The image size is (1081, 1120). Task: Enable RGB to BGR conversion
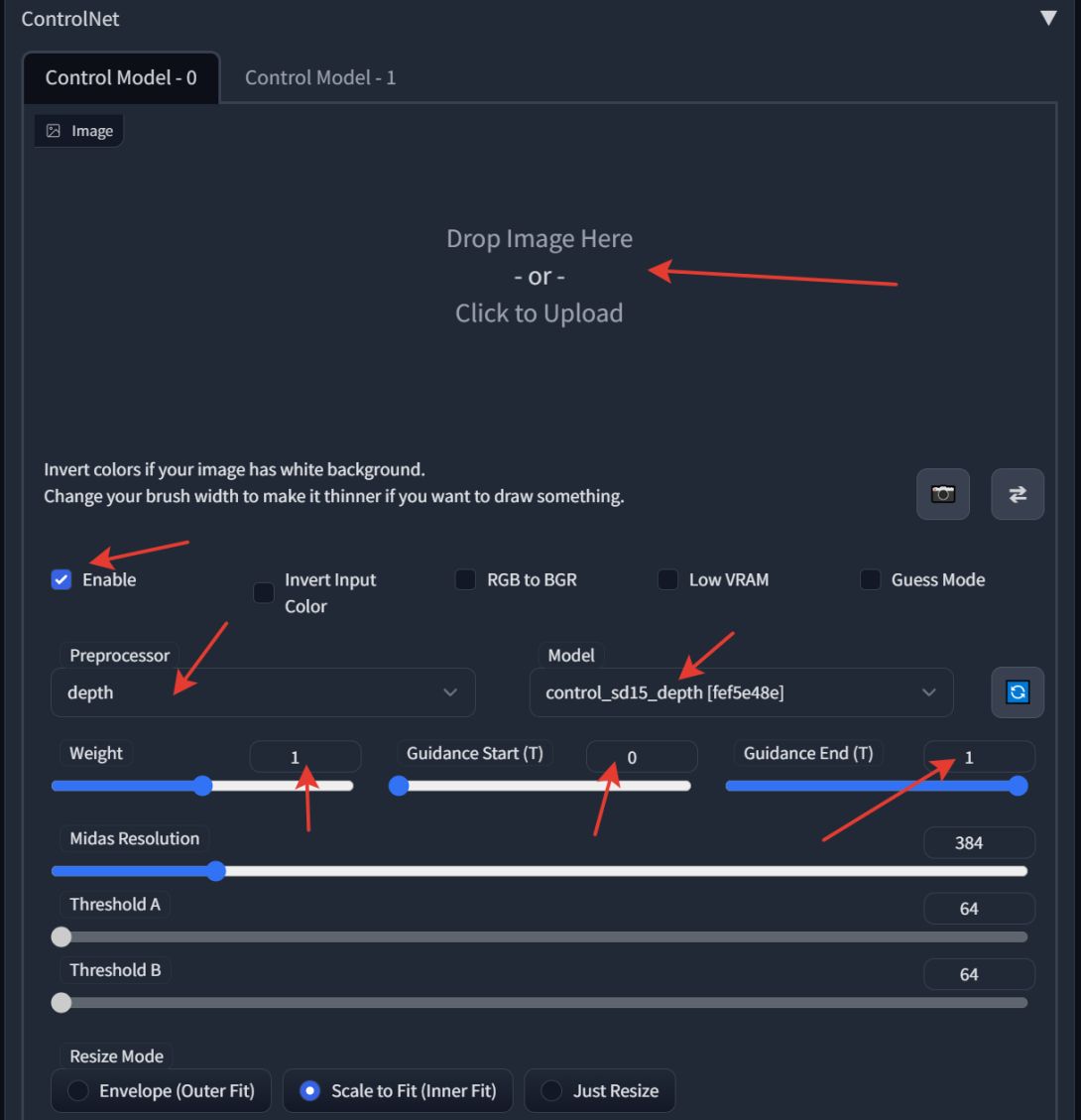click(x=465, y=579)
